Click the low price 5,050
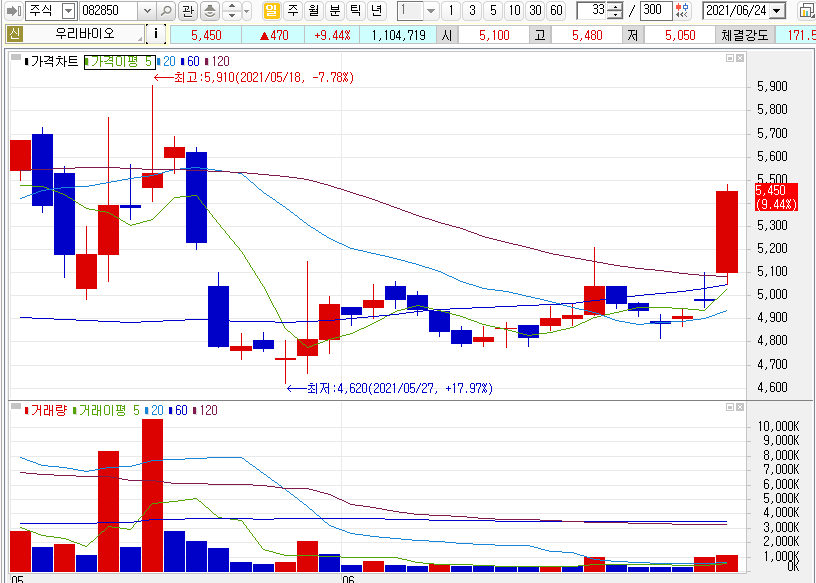 (680, 35)
